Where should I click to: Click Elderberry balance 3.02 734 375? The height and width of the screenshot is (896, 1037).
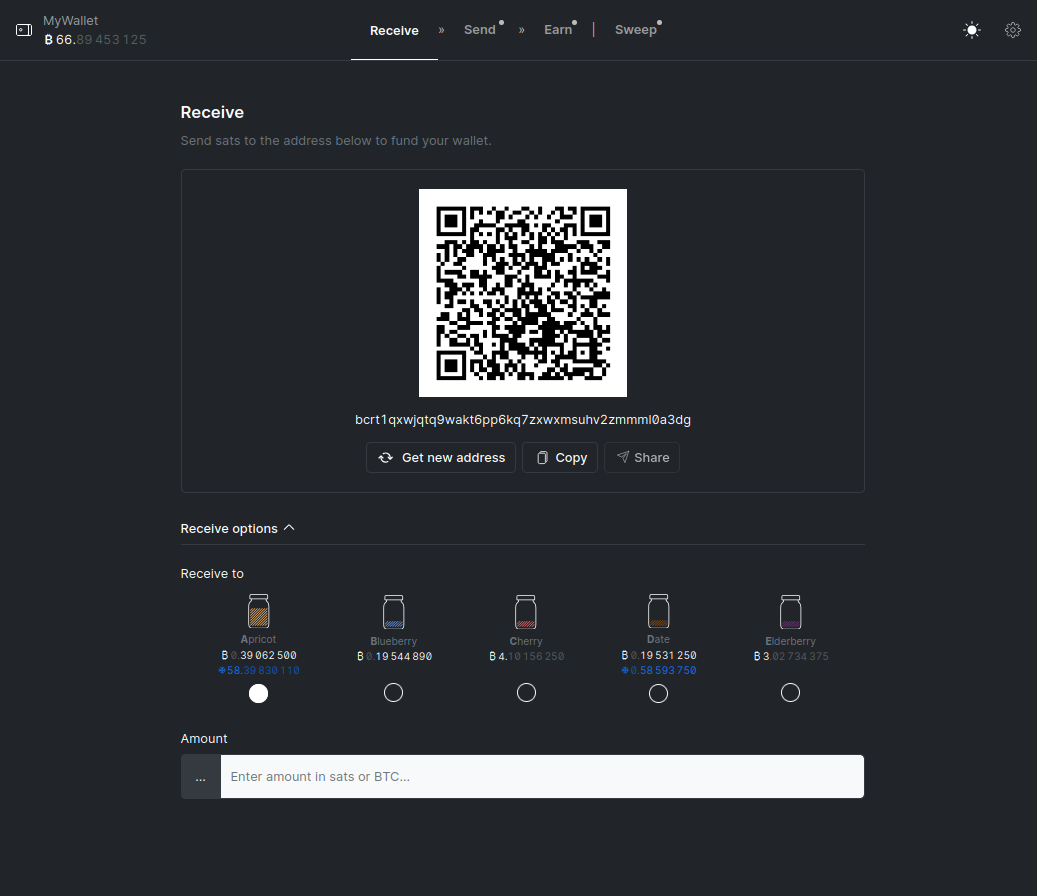click(x=791, y=657)
